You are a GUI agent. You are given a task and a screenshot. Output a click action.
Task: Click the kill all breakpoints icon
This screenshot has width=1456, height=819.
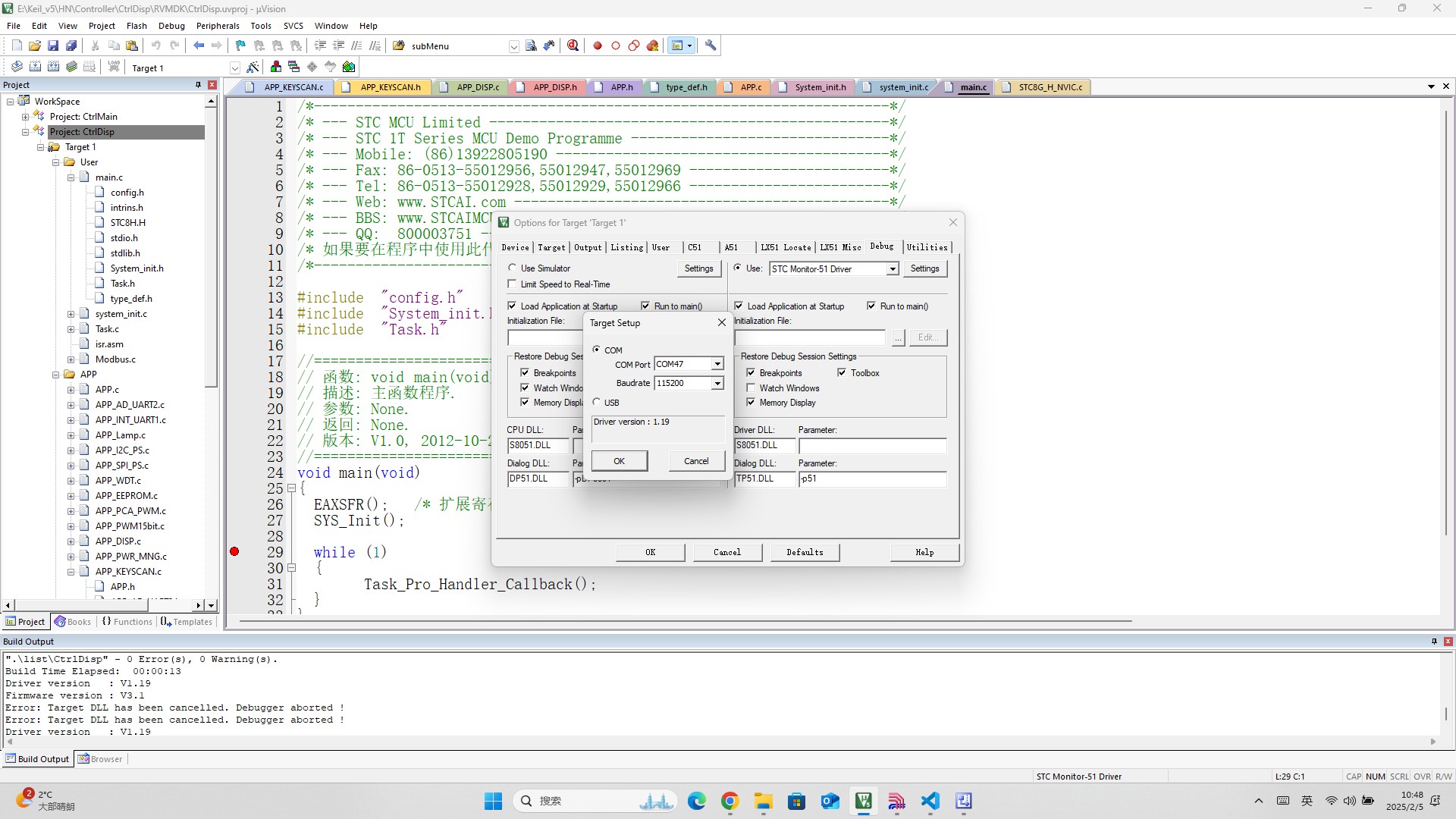pyautogui.click(x=652, y=45)
